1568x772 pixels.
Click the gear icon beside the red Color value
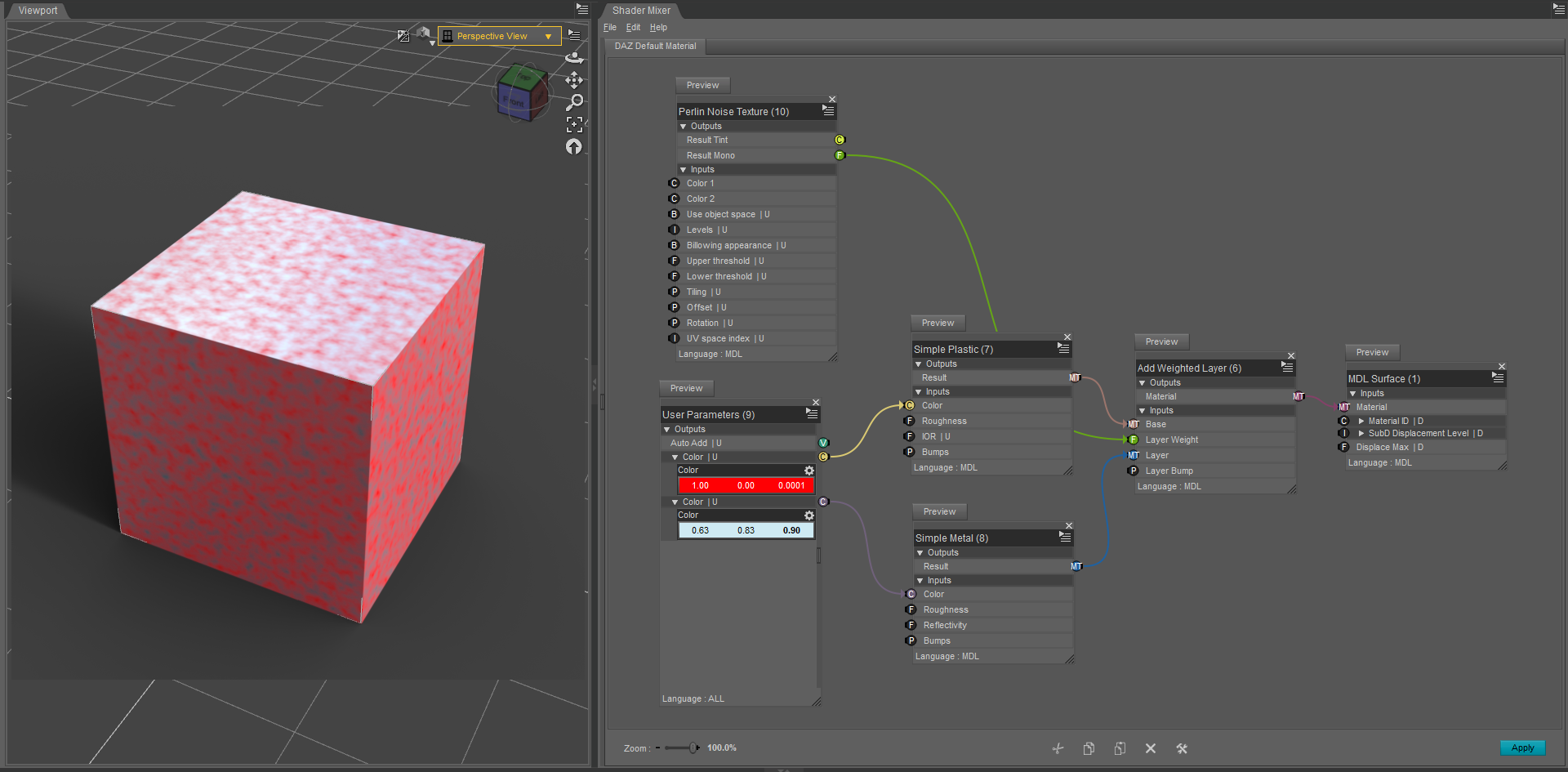pos(808,471)
